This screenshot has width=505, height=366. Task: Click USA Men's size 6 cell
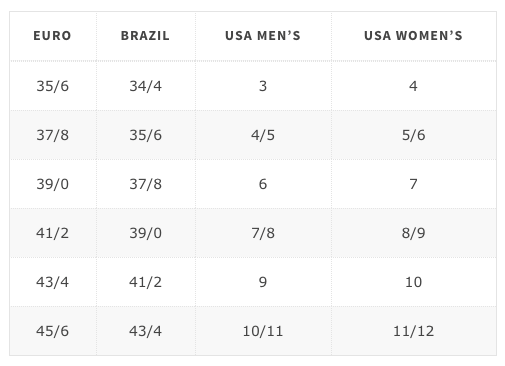263,184
